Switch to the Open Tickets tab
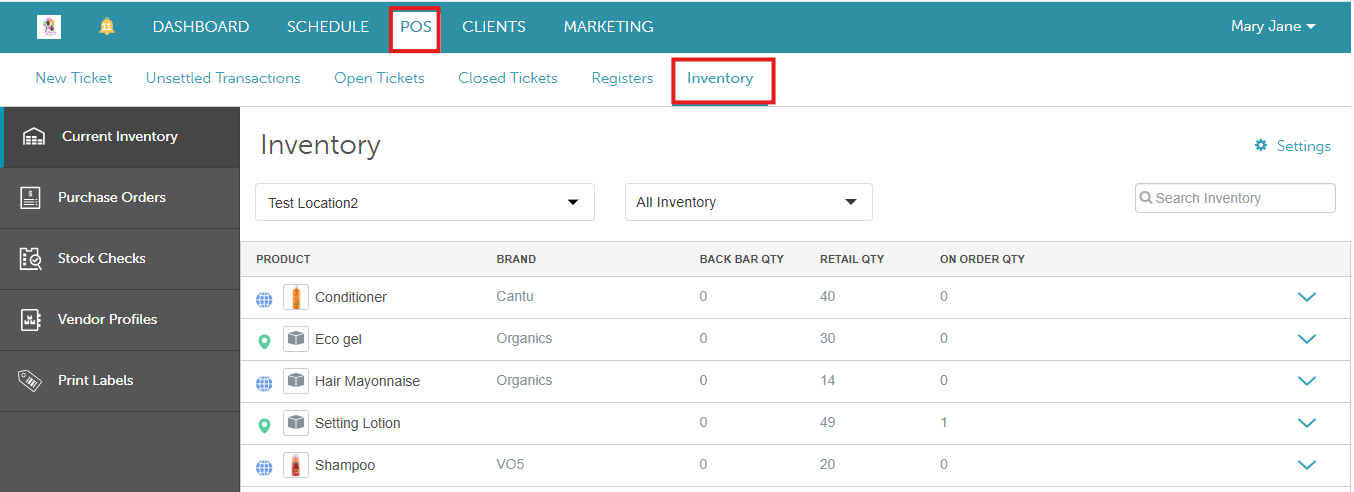Viewport: 1354px width, 492px height. [379, 78]
